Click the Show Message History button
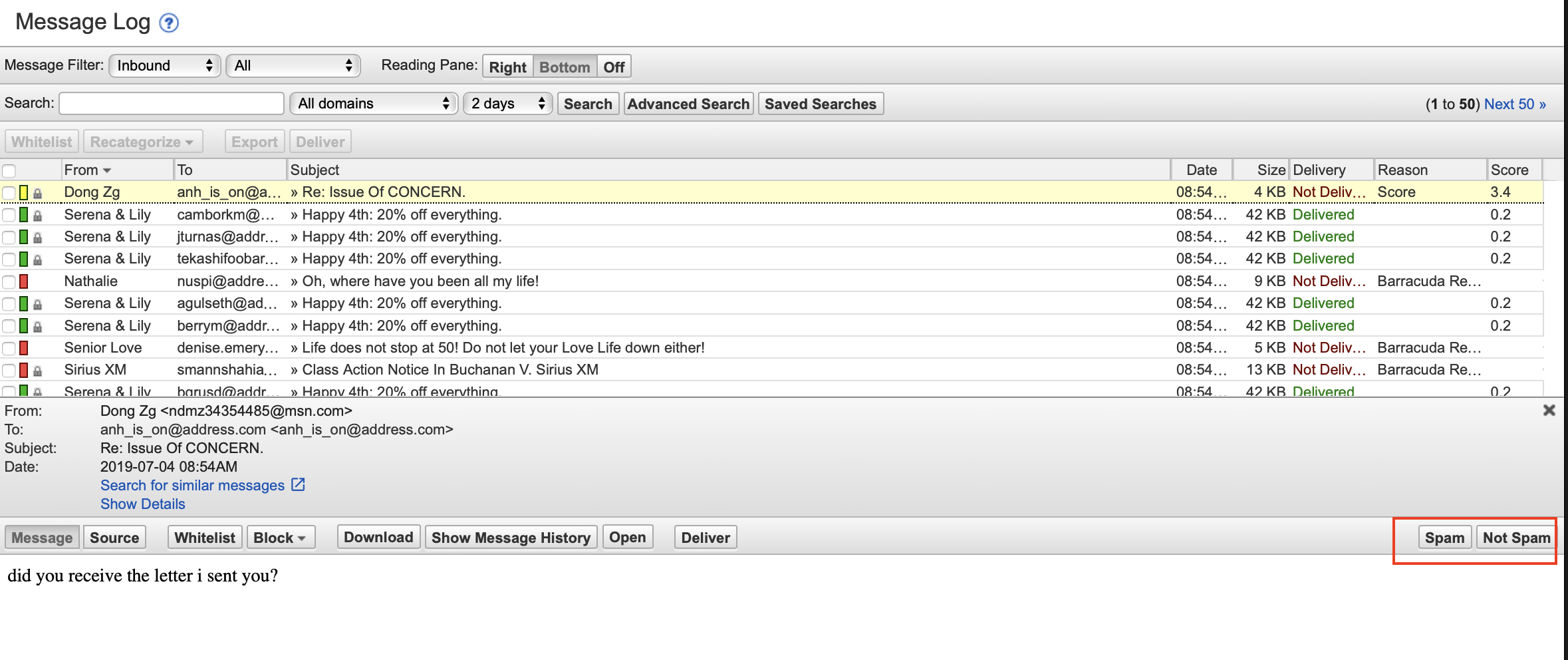This screenshot has height=660, width=1568. tap(511, 538)
